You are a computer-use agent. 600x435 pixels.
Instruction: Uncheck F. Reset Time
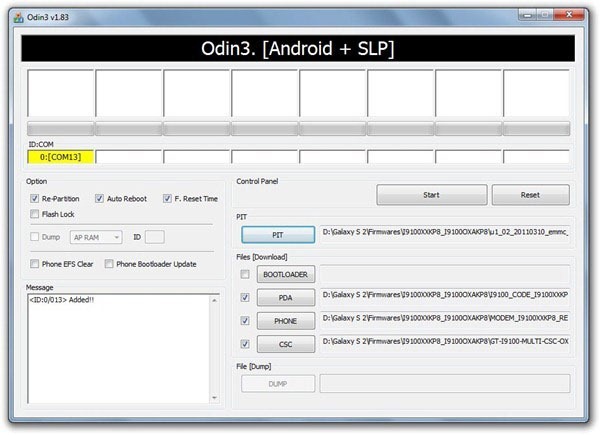pyautogui.click(x=167, y=198)
